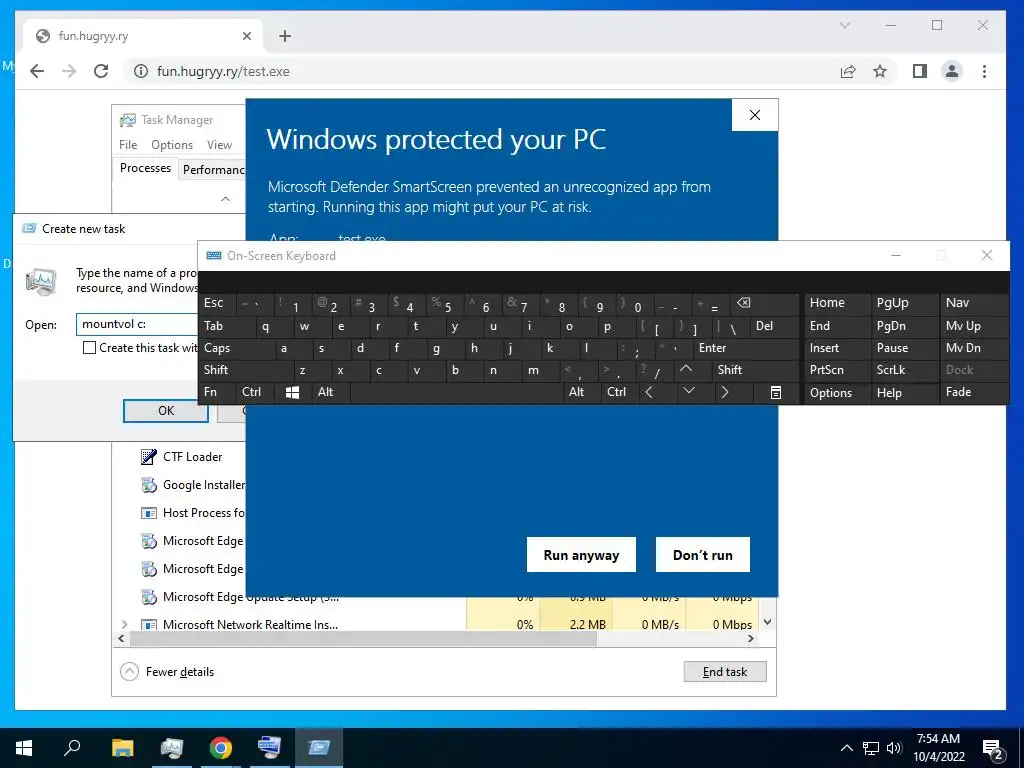Reload the fun.hugryy.ry page

[101, 71]
